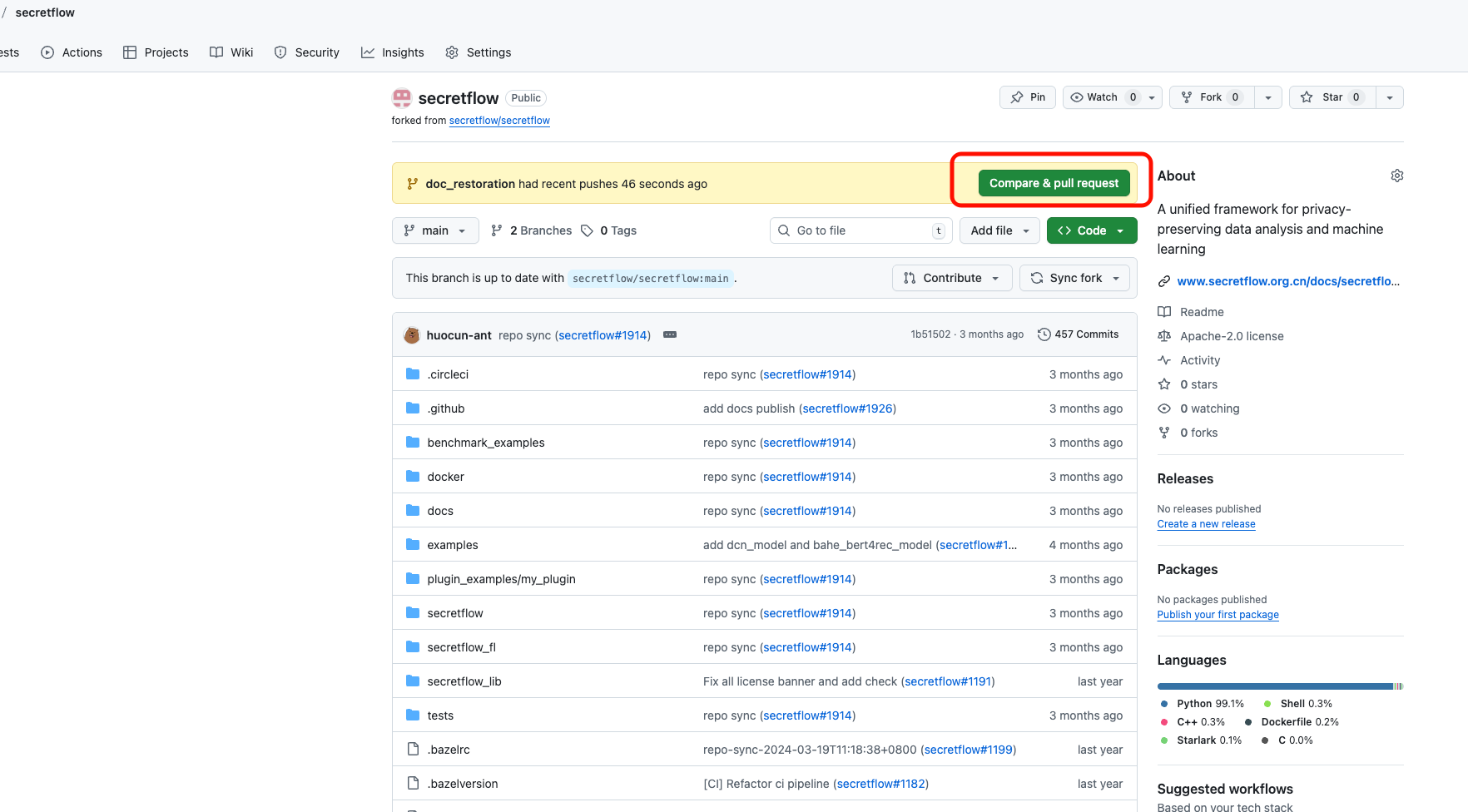
Task: Click the C++ 0.3% language link
Action: tap(1193, 722)
